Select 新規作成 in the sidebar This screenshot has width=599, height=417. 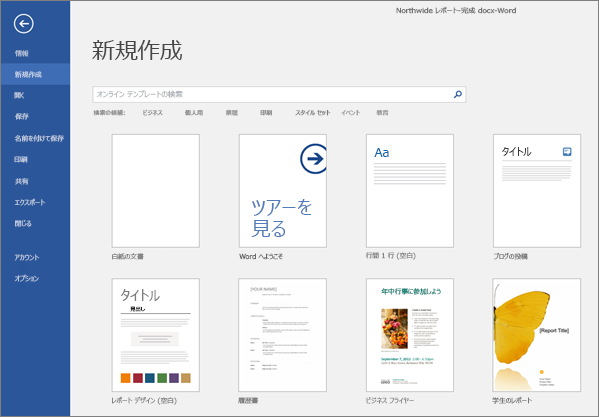[35, 74]
